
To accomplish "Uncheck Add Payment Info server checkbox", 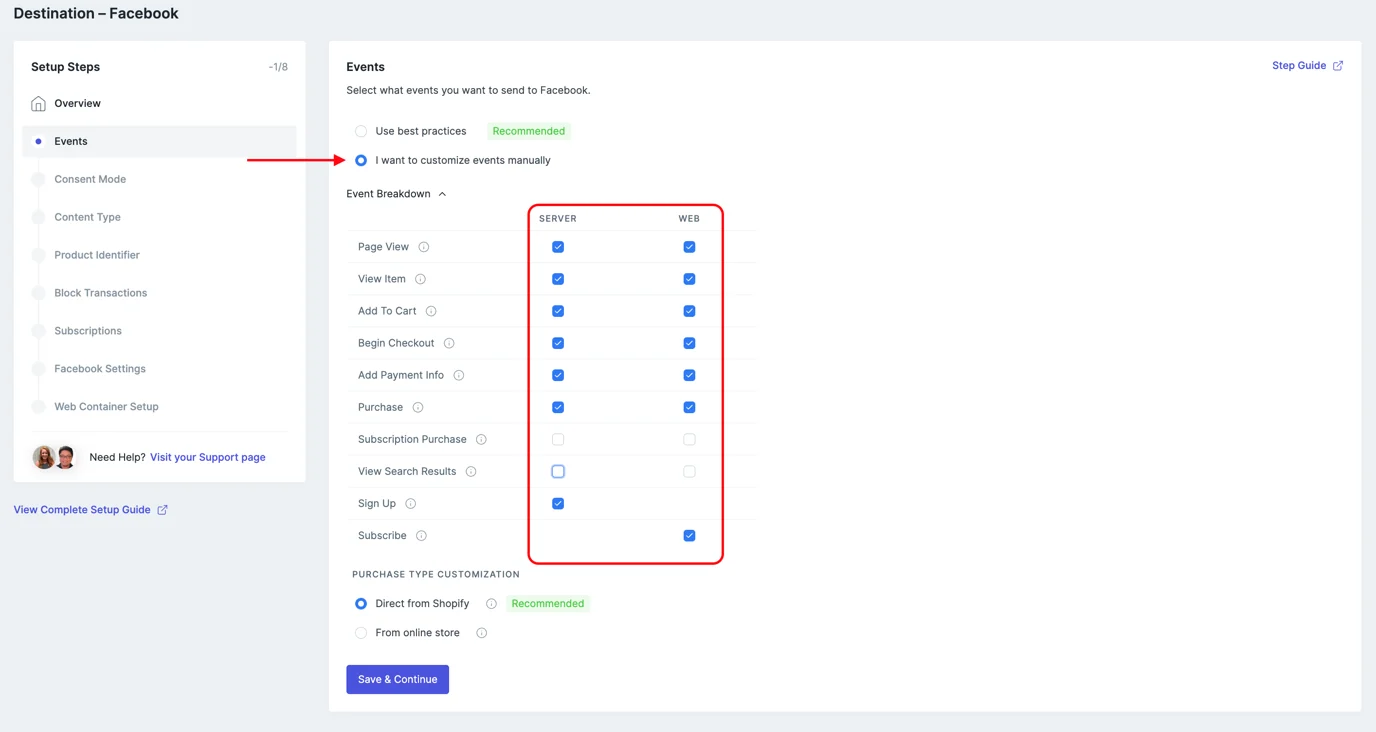I will pos(558,375).
